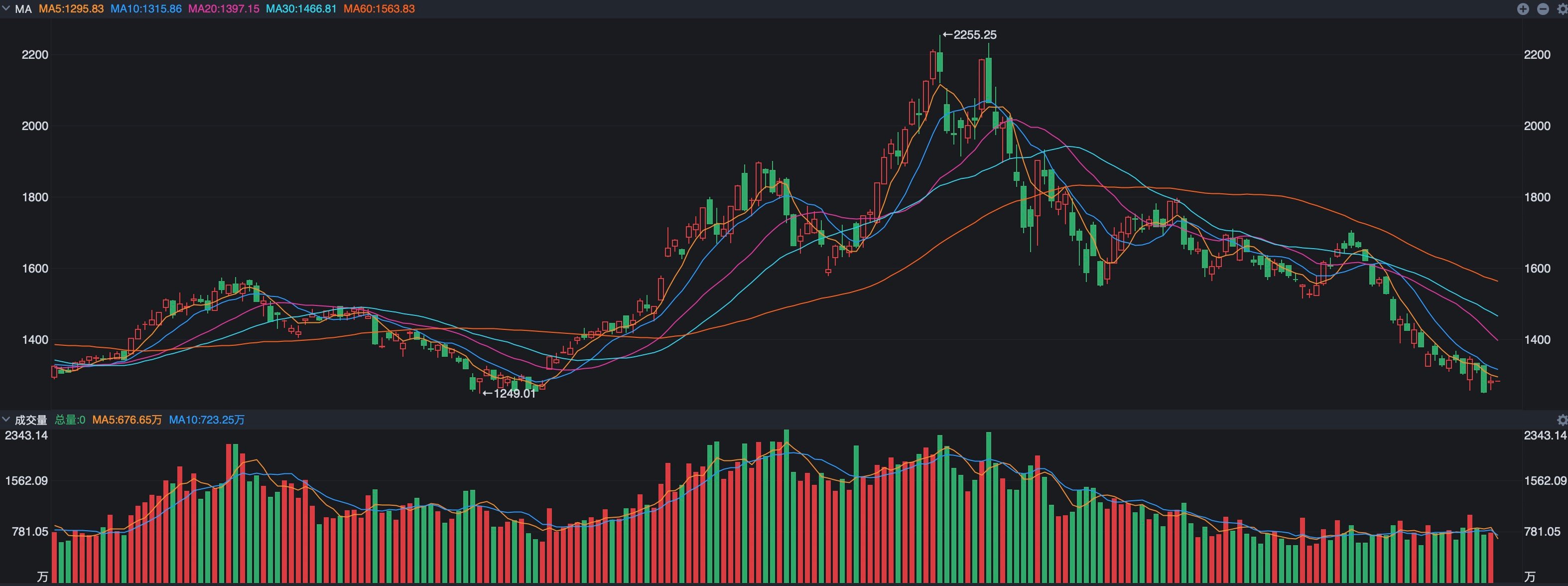Click the plus zoom-in chart icon
The image size is (1568, 586).
[x=1523, y=8]
